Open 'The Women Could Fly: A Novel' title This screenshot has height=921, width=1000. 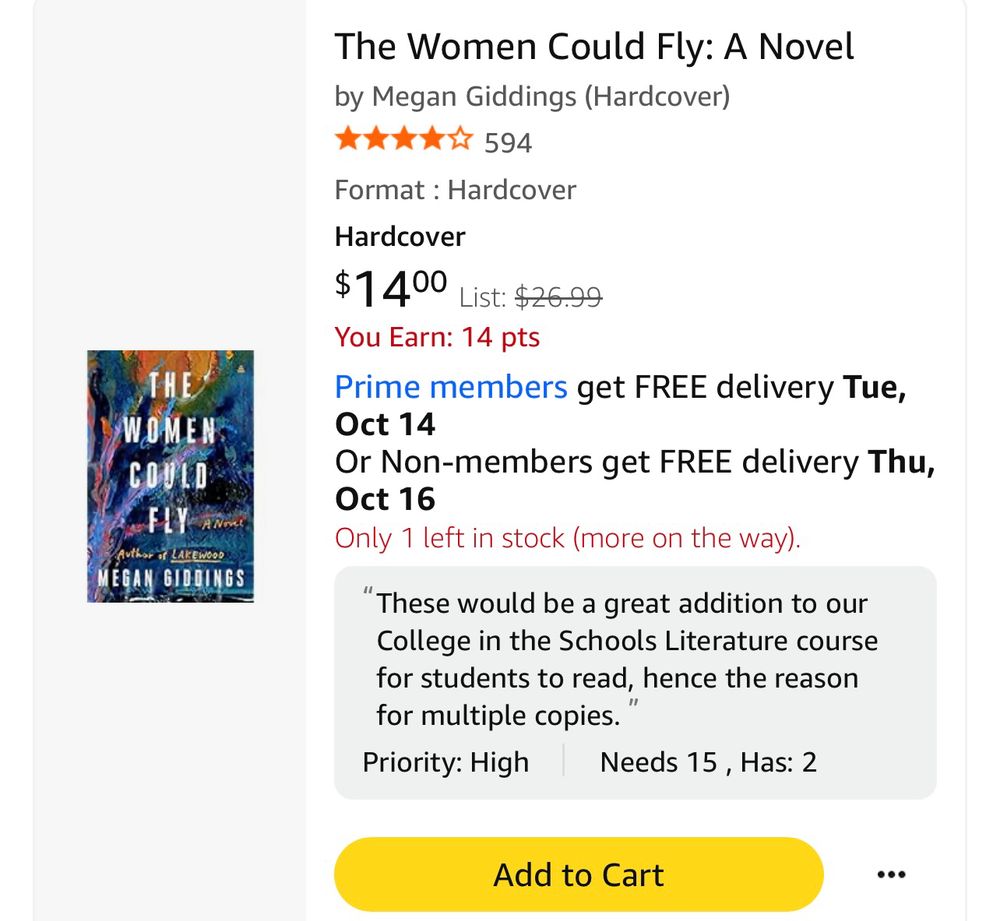click(x=594, y=47)
